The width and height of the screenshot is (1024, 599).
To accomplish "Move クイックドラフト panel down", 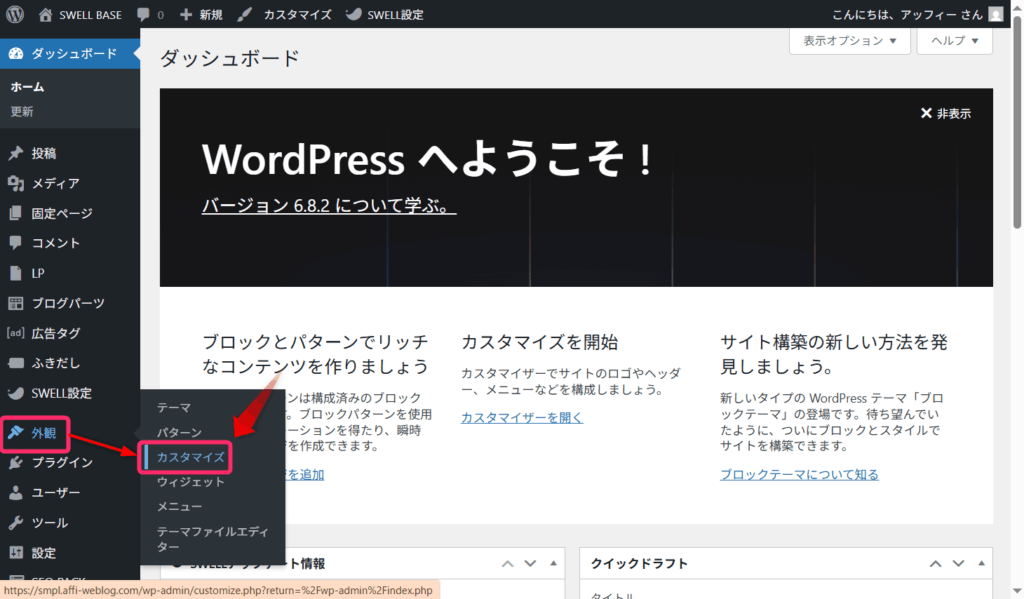I will coord(958,564).
